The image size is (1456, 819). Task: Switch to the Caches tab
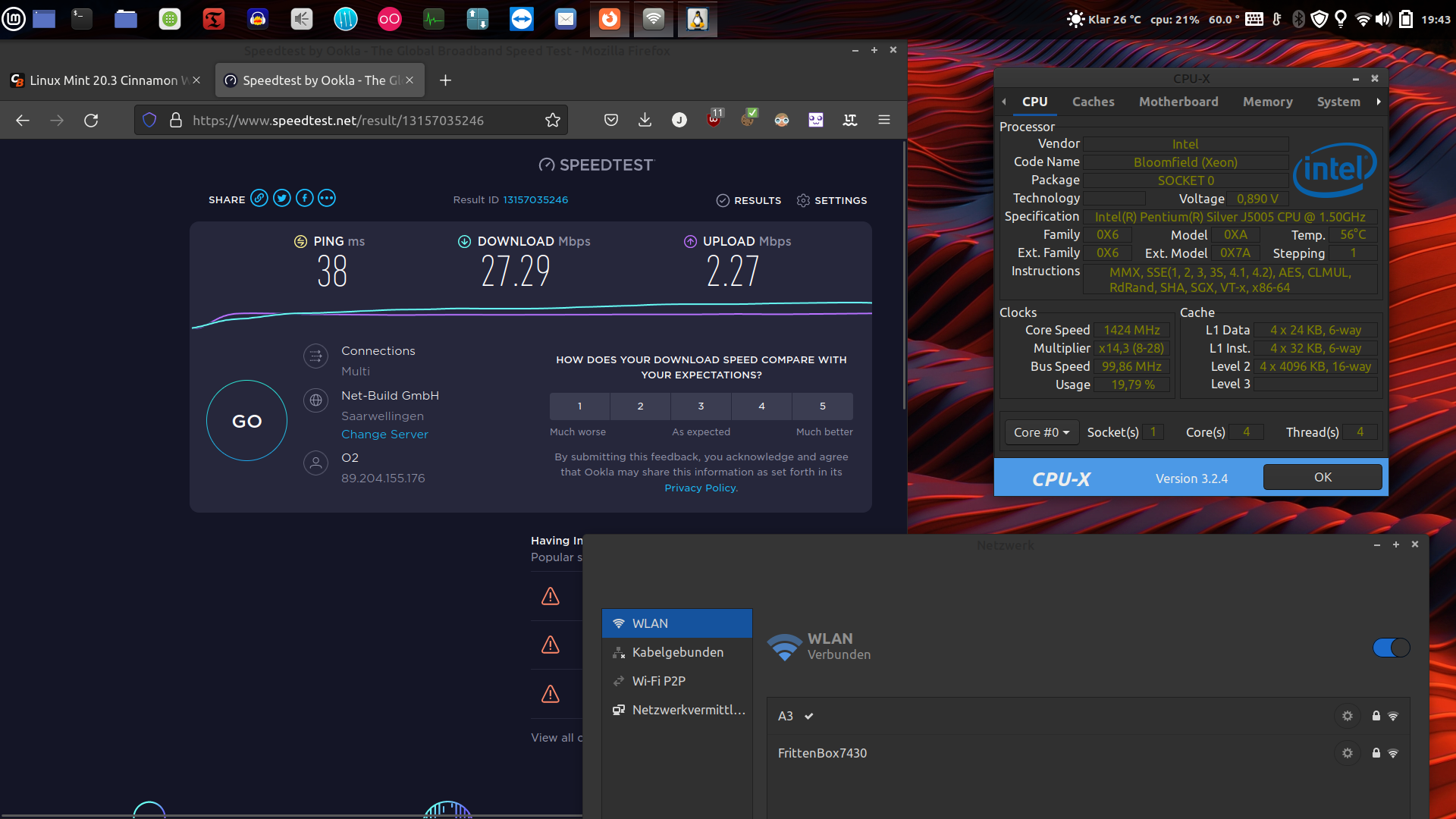1094,102
